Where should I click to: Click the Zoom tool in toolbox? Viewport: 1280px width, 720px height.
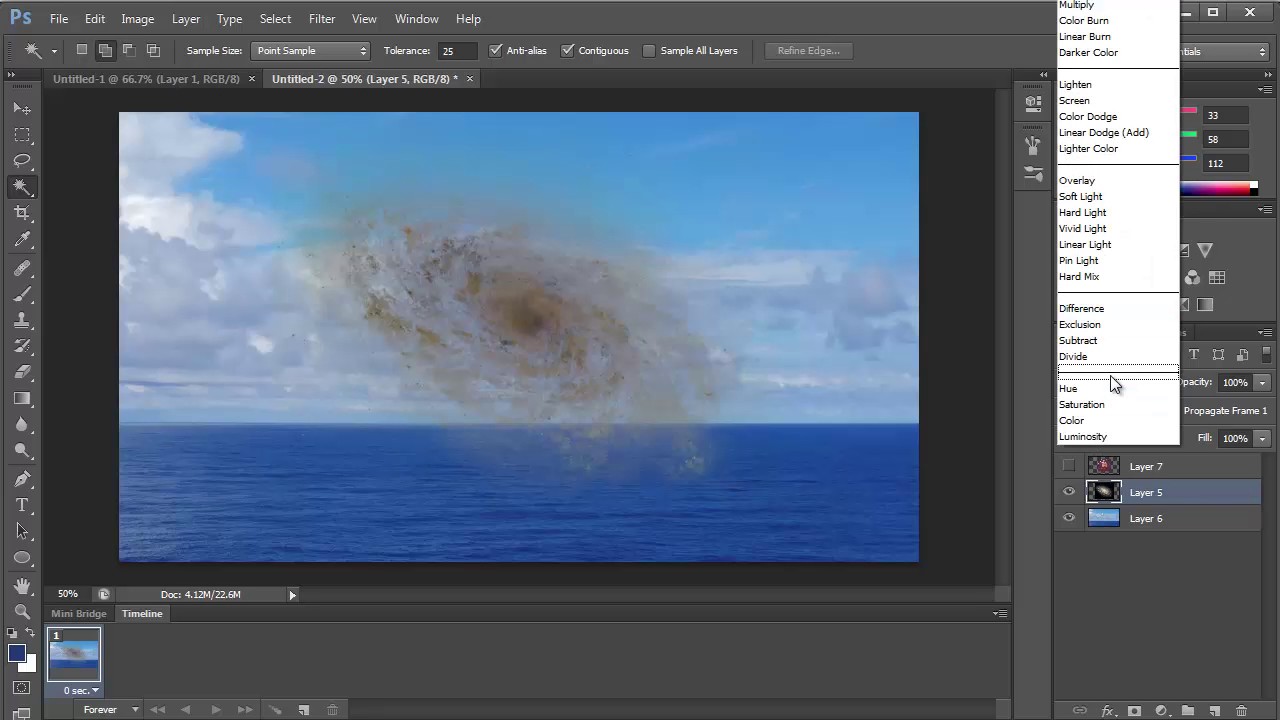pos(22,611)
